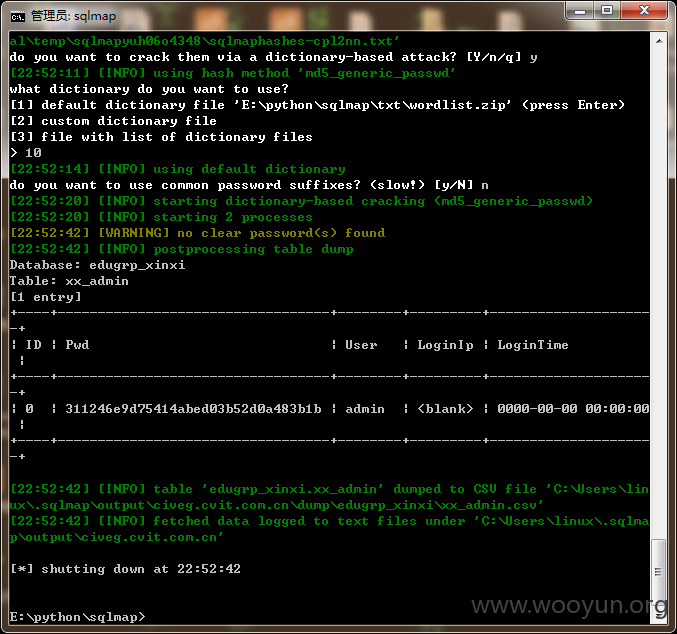Screen dimensions: 677x634
Task: Click the hash method 'md5_generic_passwd' info line
Action: pos(233,73)
